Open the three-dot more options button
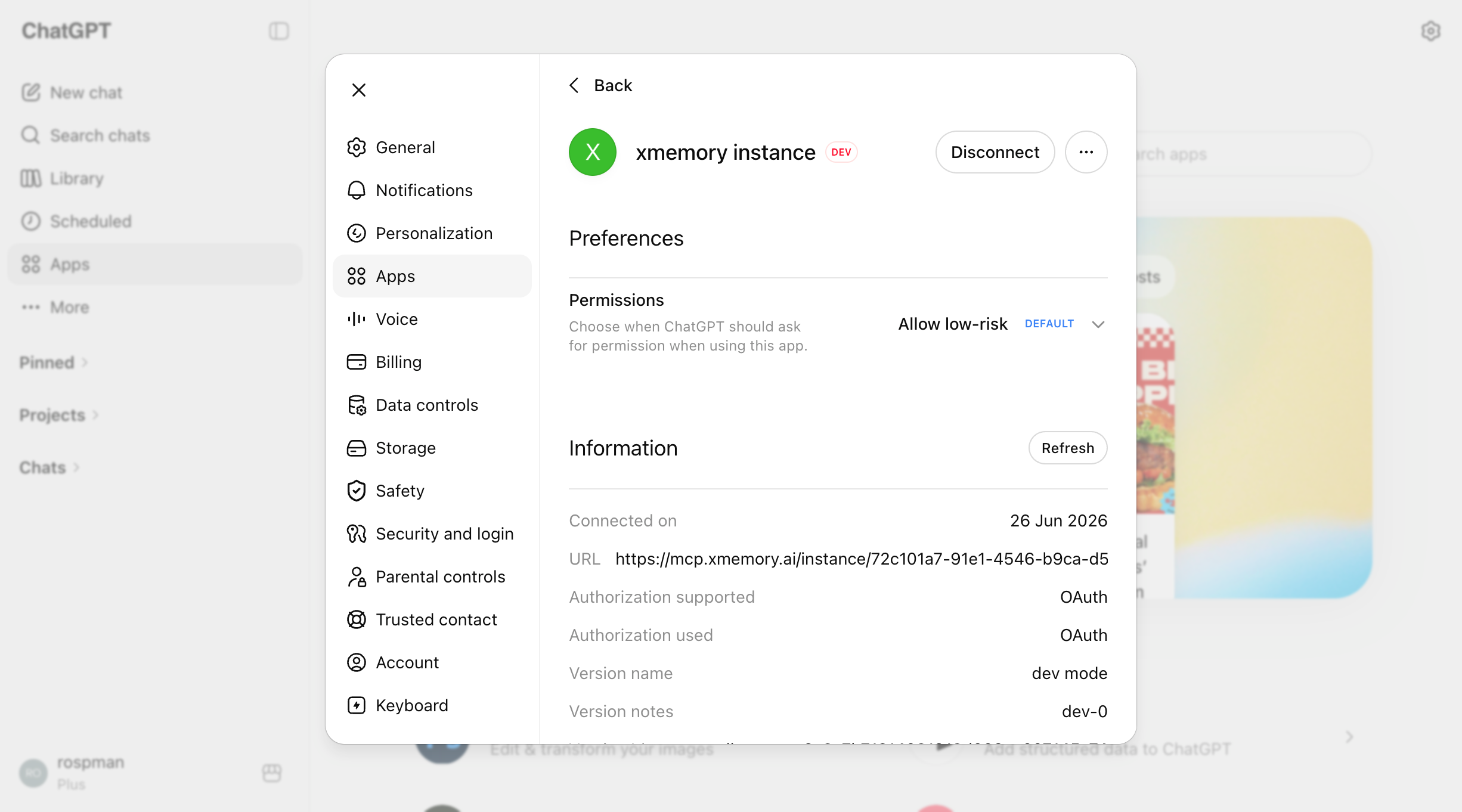This screenshot has height=812, width=1462. click(1086, 152)
